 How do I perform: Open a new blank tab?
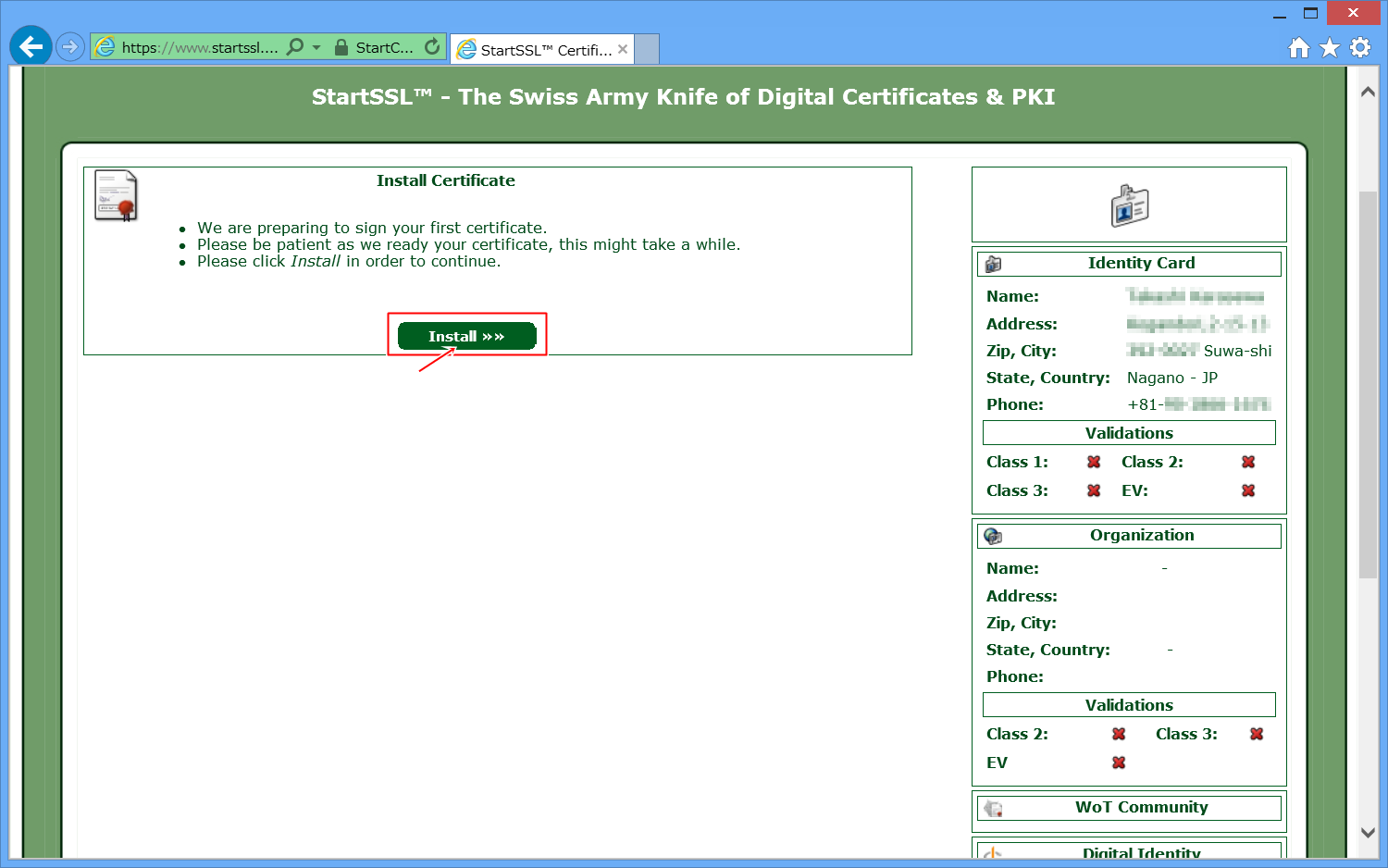(x=647, y=49)
